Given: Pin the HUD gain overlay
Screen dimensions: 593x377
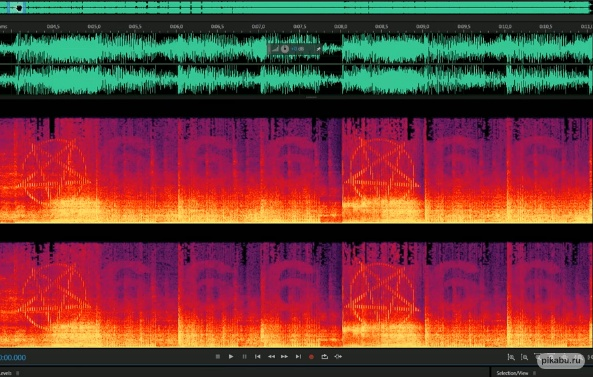Looking at the screenshot, I should coord(318,49).
